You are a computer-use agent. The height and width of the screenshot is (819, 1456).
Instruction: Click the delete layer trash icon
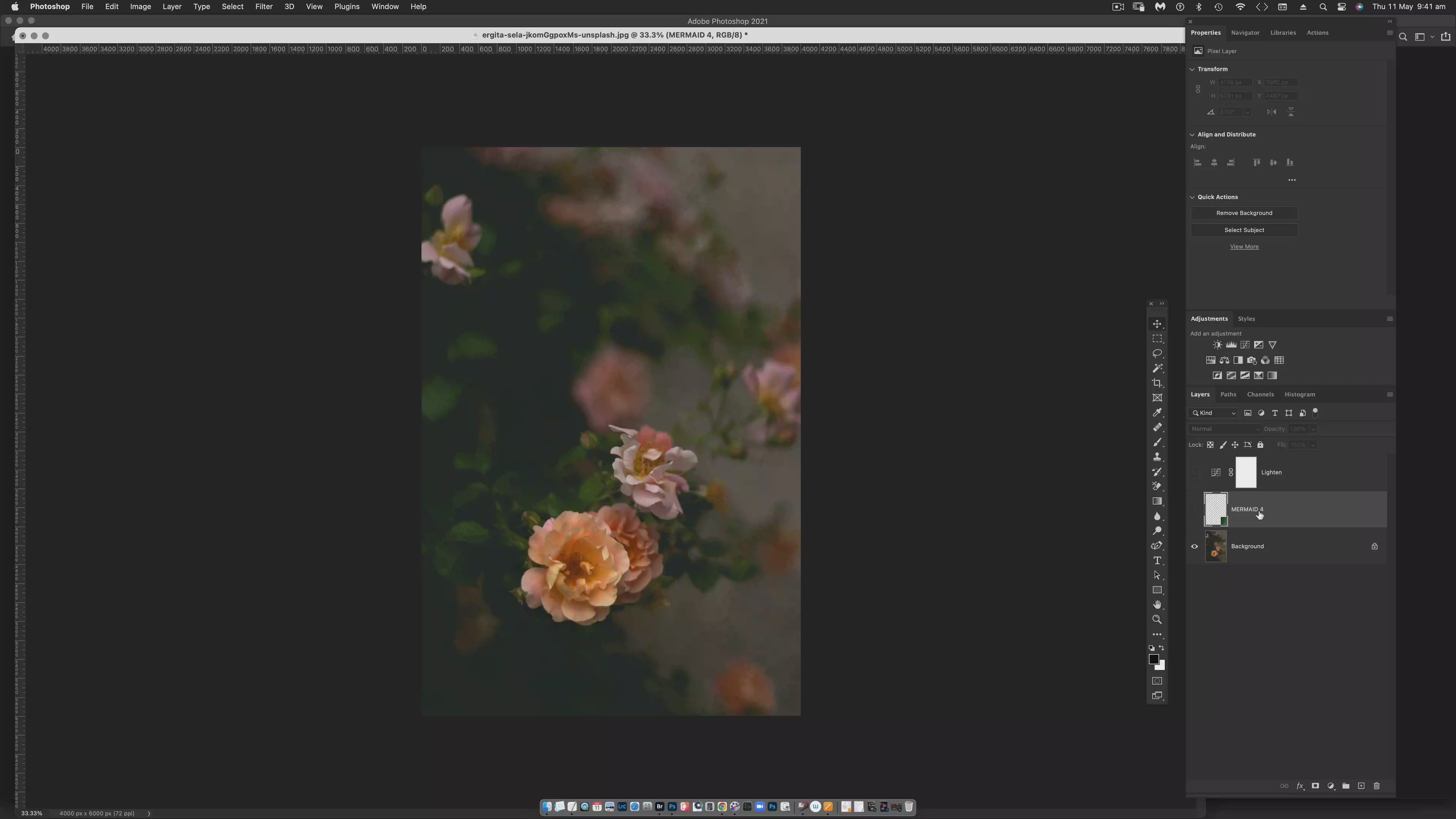[1376, 786]
